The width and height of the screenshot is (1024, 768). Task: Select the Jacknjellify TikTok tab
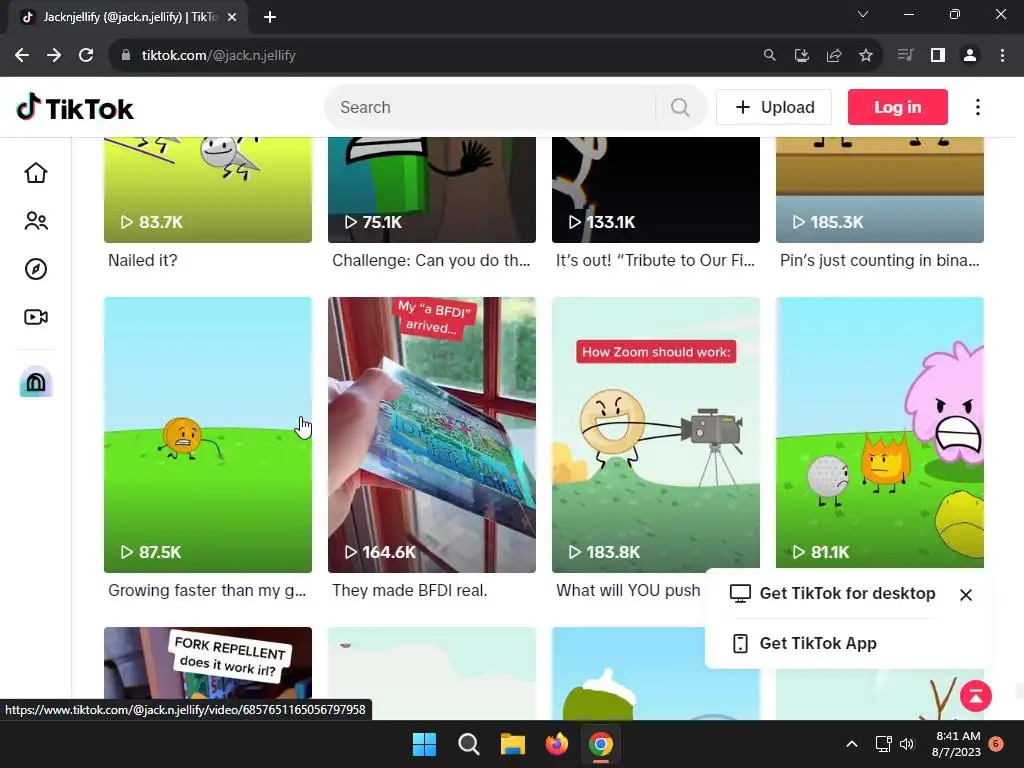(127, 17)
